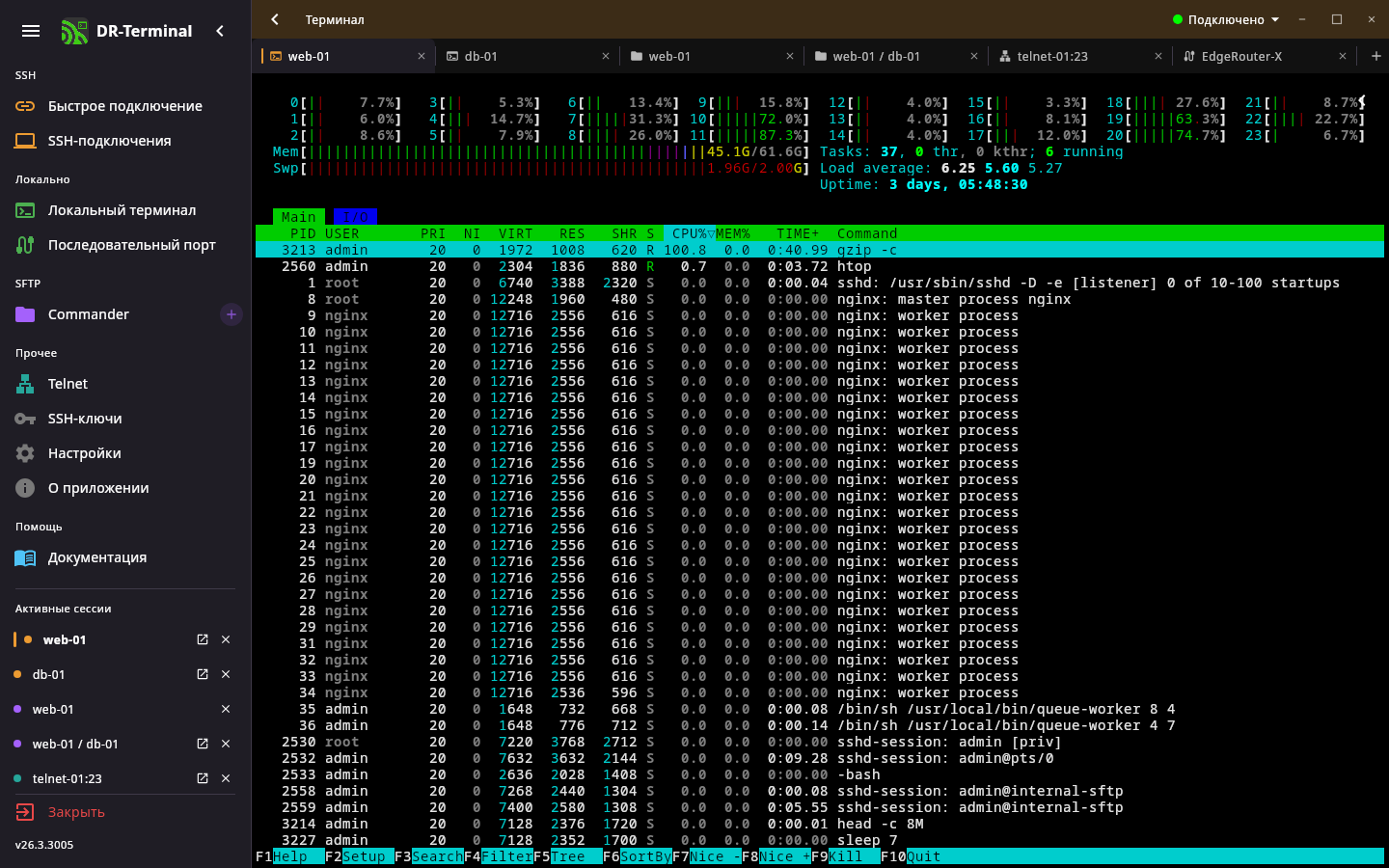Image resolution: width=1389 pixels, height=868 pixels.
Task: Close first web-01 tab
Action: point(422,56)
